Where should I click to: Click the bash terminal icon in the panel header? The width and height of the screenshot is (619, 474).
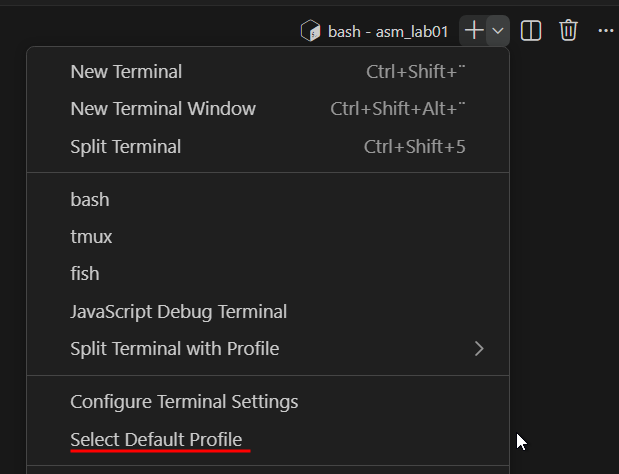point(311,31)
